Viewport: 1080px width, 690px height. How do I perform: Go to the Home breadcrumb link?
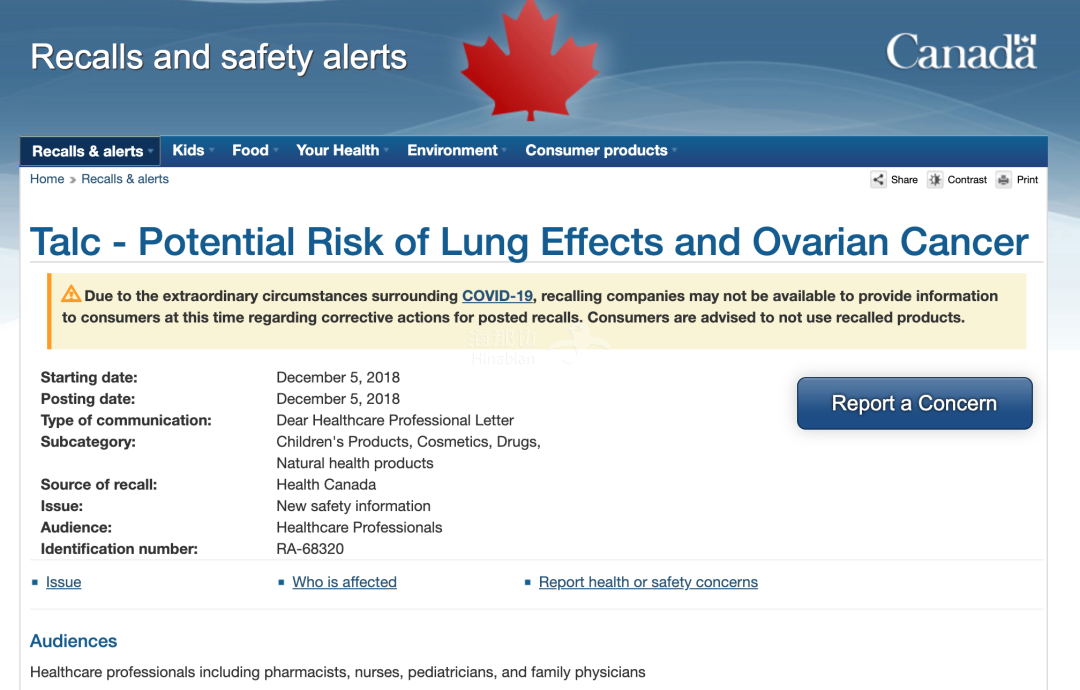(x=47, y=179)
